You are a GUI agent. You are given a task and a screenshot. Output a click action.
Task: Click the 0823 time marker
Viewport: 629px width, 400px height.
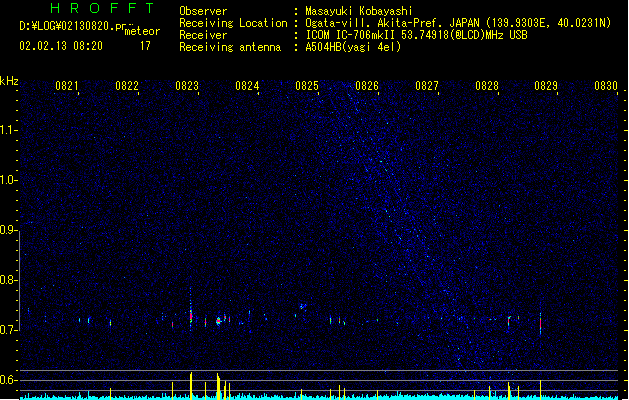coord(187,86)
